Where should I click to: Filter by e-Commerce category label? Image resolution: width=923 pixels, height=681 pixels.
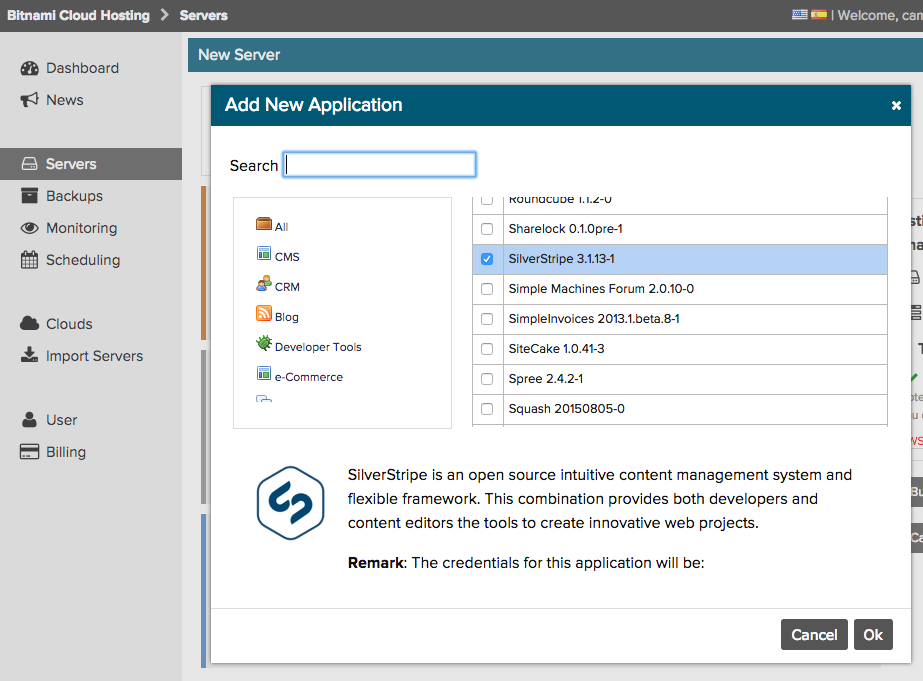click(x=308, y=377)
